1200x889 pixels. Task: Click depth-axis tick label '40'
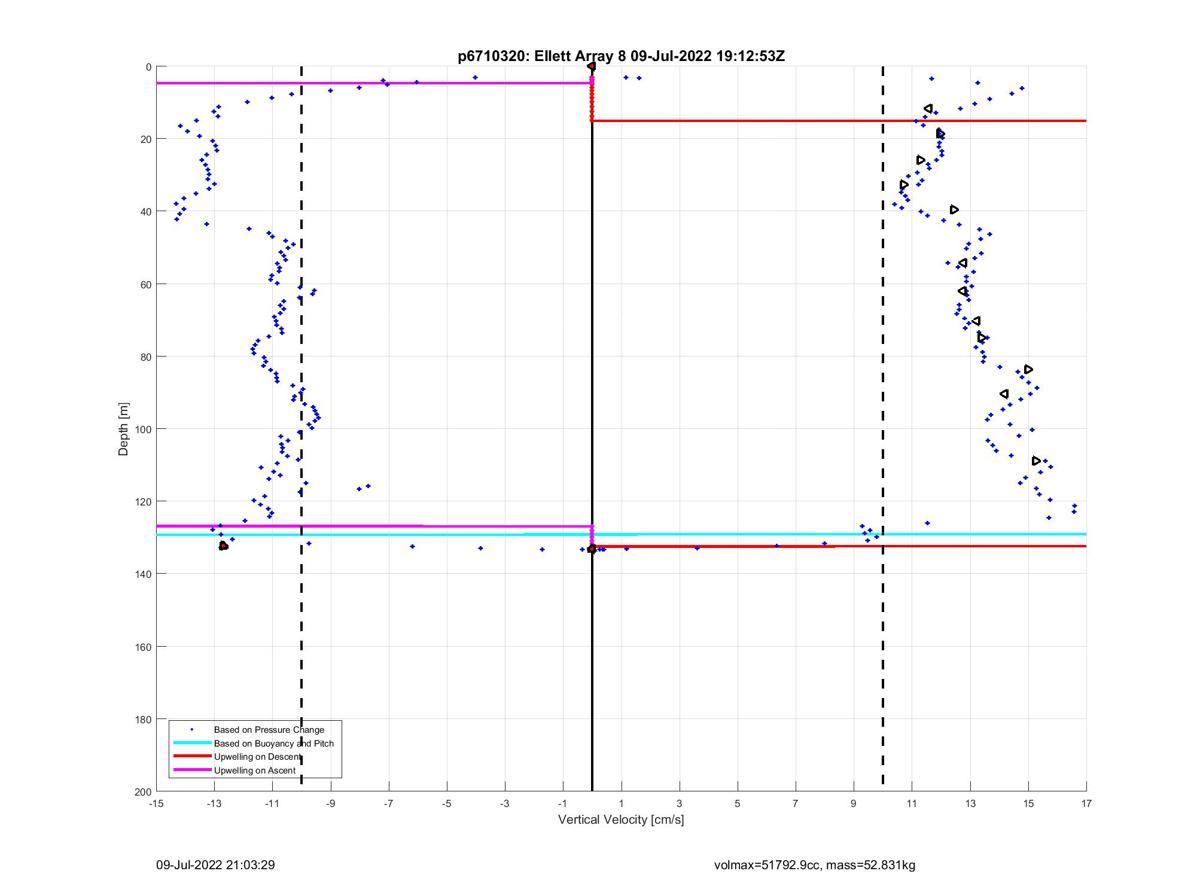point(145,212)
